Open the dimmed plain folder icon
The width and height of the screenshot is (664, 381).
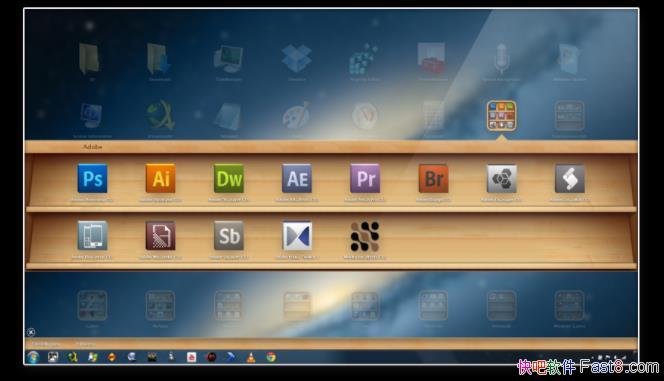pyautogui.click(x=89, y=59)
